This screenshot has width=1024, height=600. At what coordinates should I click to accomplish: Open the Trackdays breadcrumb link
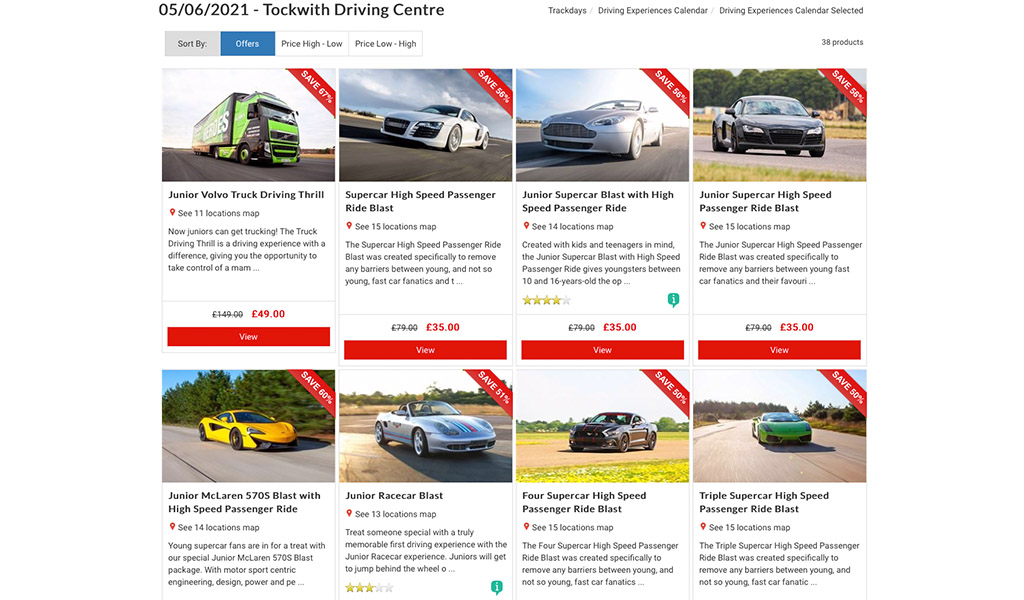point(567,10)
